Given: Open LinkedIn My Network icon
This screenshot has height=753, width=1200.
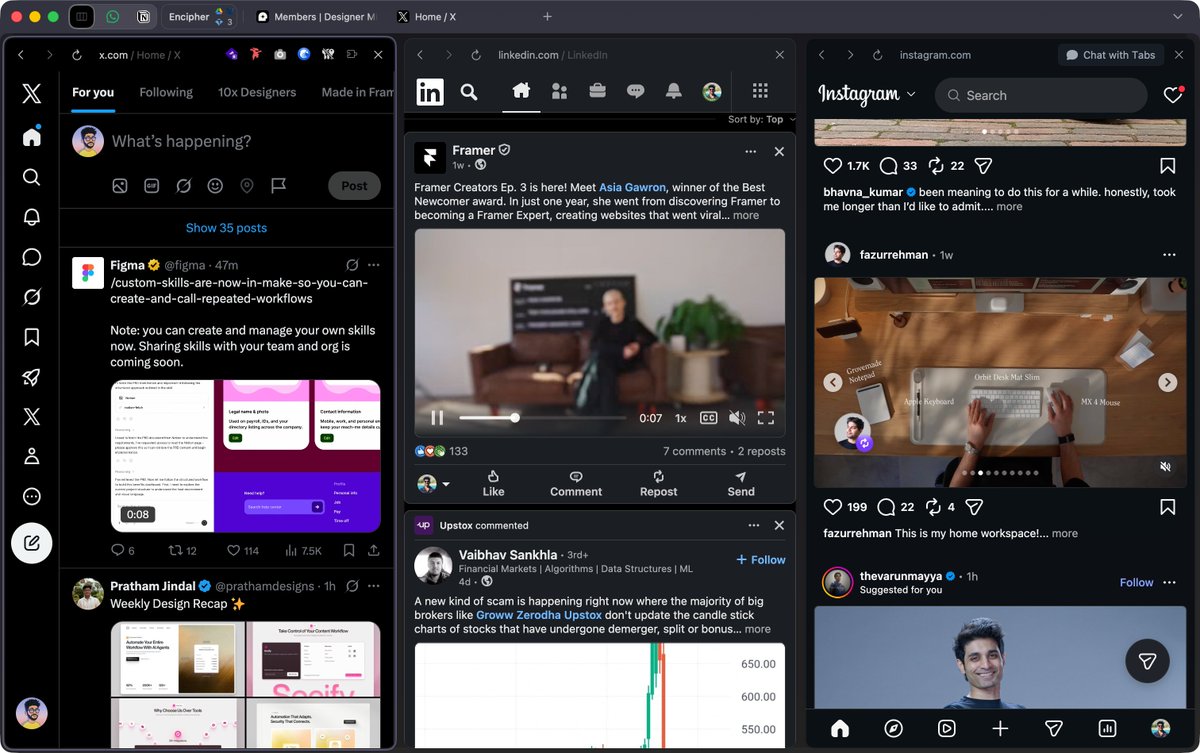Looking at the screenshot, I should tap(559, 92).
